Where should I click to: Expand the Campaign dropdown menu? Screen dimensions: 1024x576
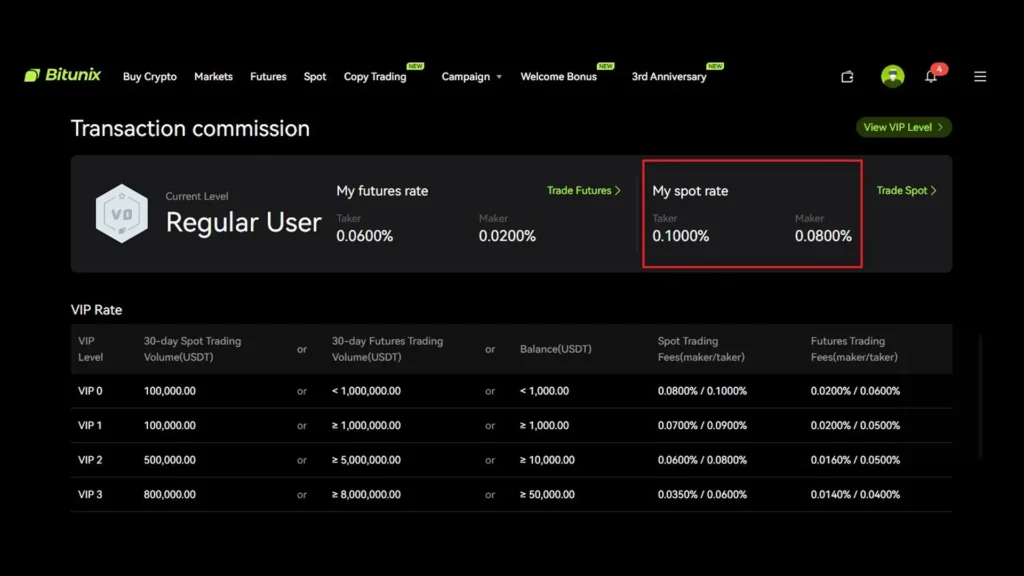tap(471, 77)
